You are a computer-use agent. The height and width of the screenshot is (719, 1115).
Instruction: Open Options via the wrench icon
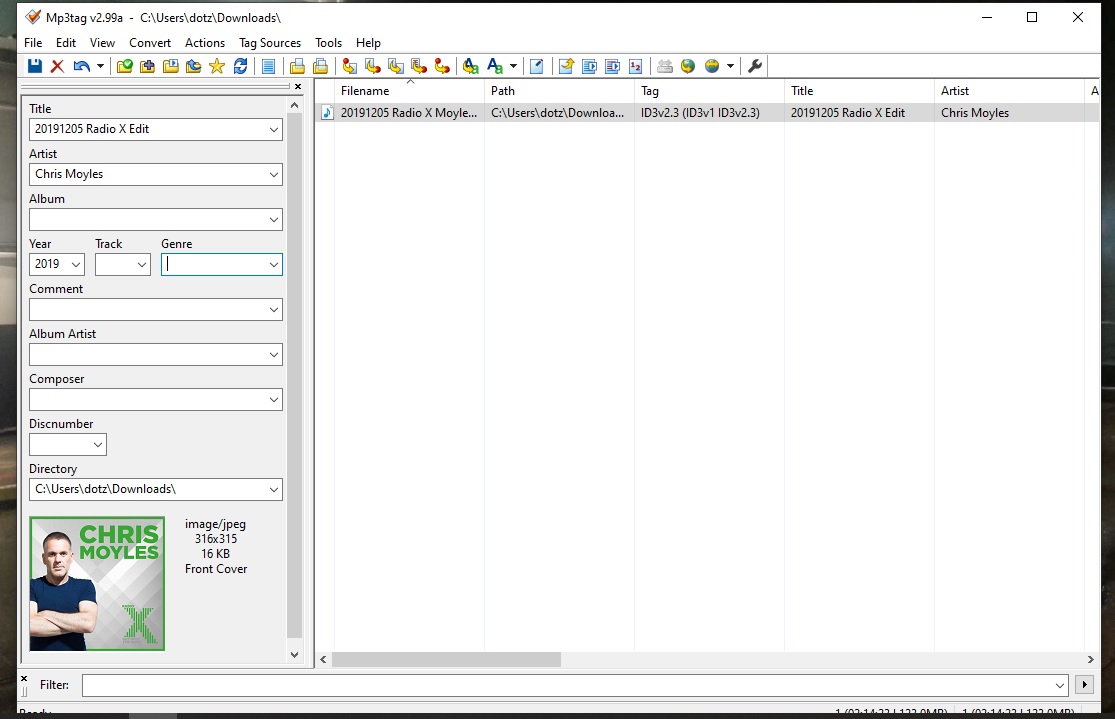click(755, 66)
